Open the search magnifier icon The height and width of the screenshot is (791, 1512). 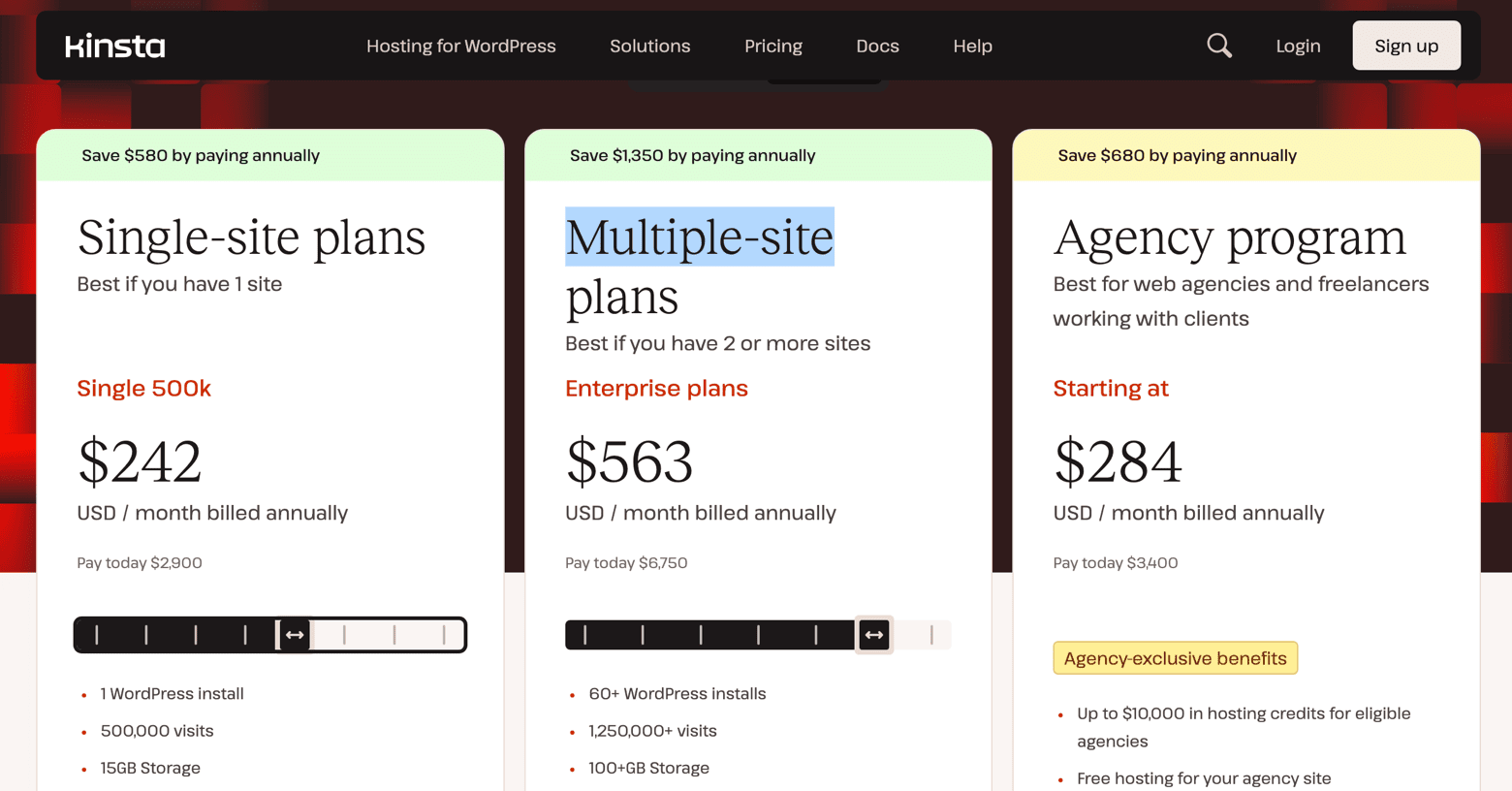pos(1219,46)
